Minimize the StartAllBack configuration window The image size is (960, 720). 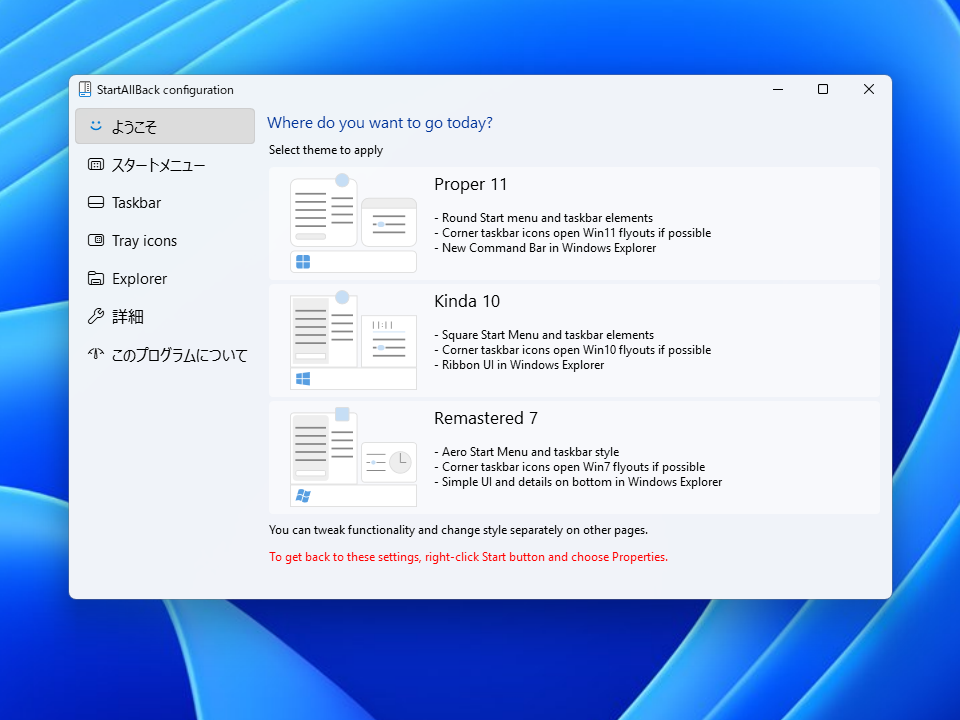pos(778,89)
